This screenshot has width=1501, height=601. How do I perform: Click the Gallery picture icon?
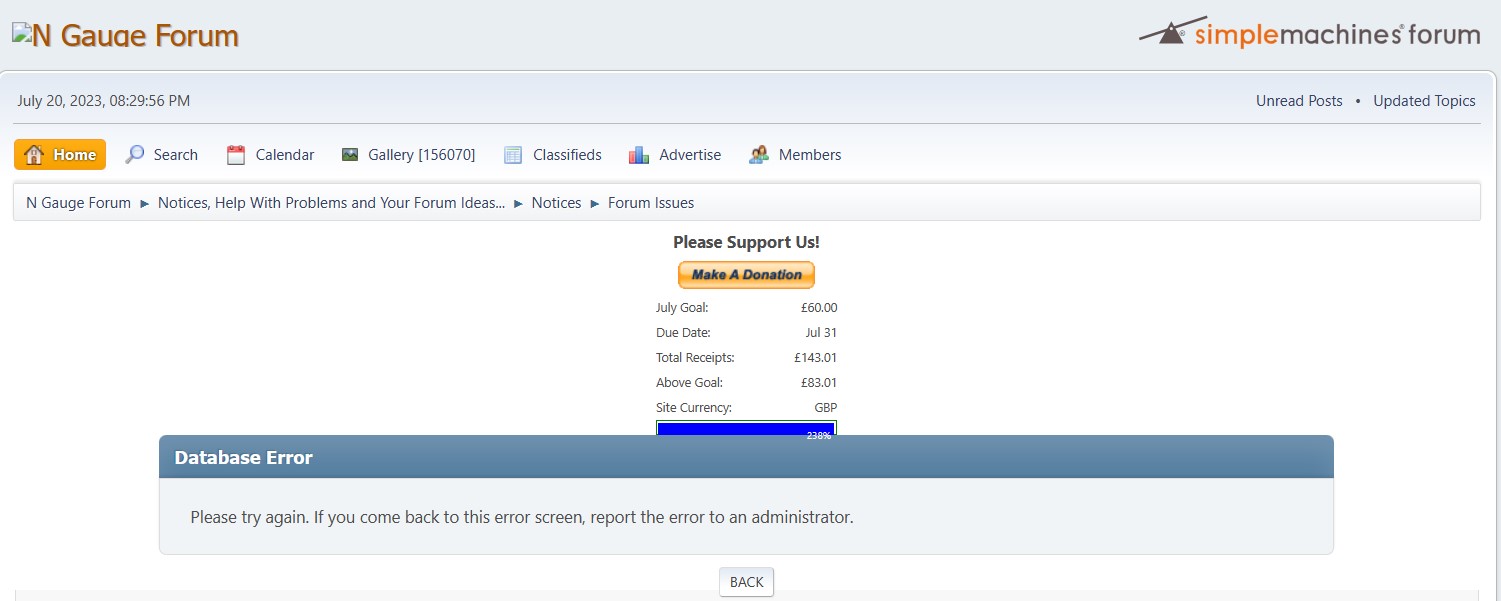[350, 155]
